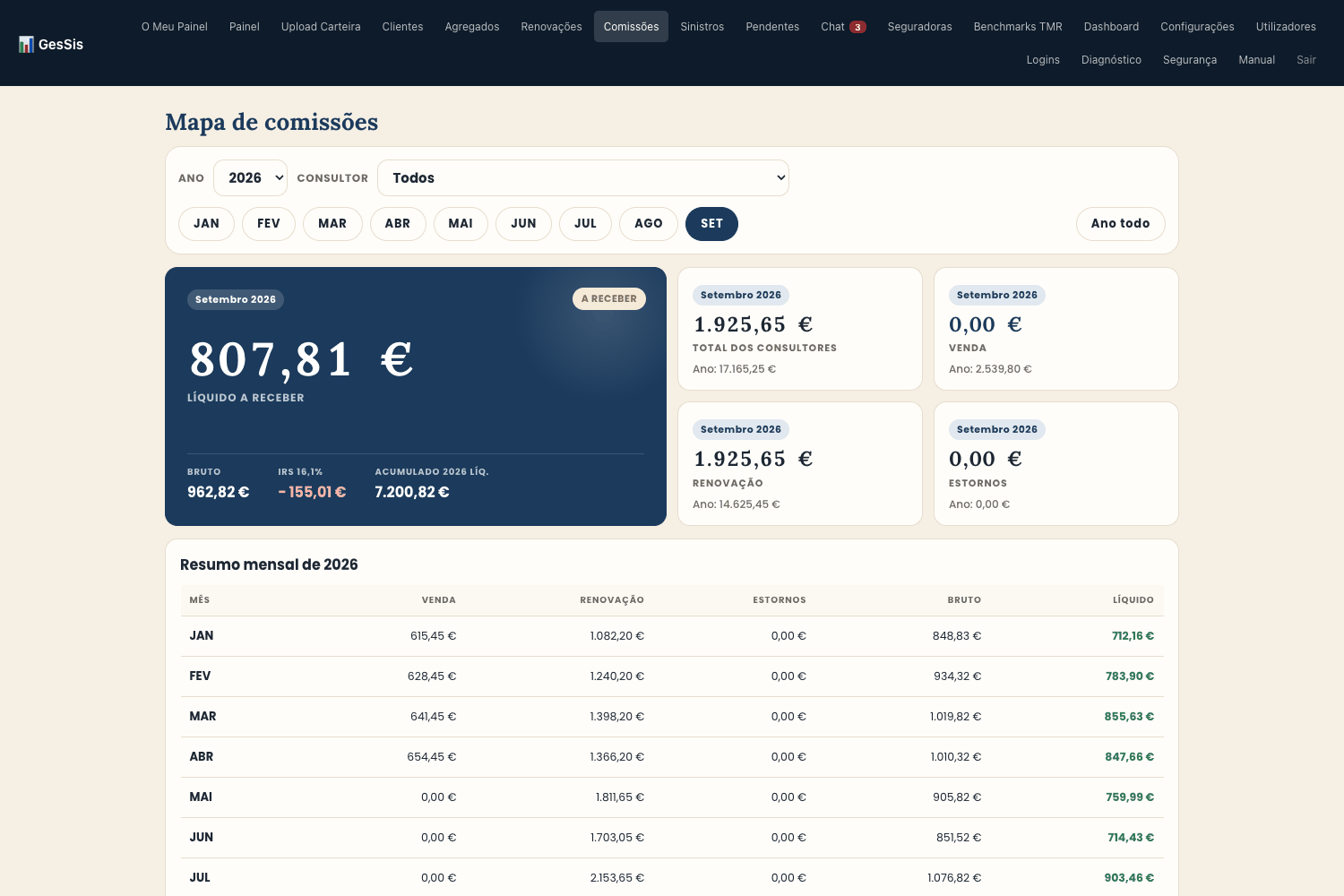Open Chat from the navigation
Image resolution: width=1344 pixels, height=896 pixels.
(832, 27)
